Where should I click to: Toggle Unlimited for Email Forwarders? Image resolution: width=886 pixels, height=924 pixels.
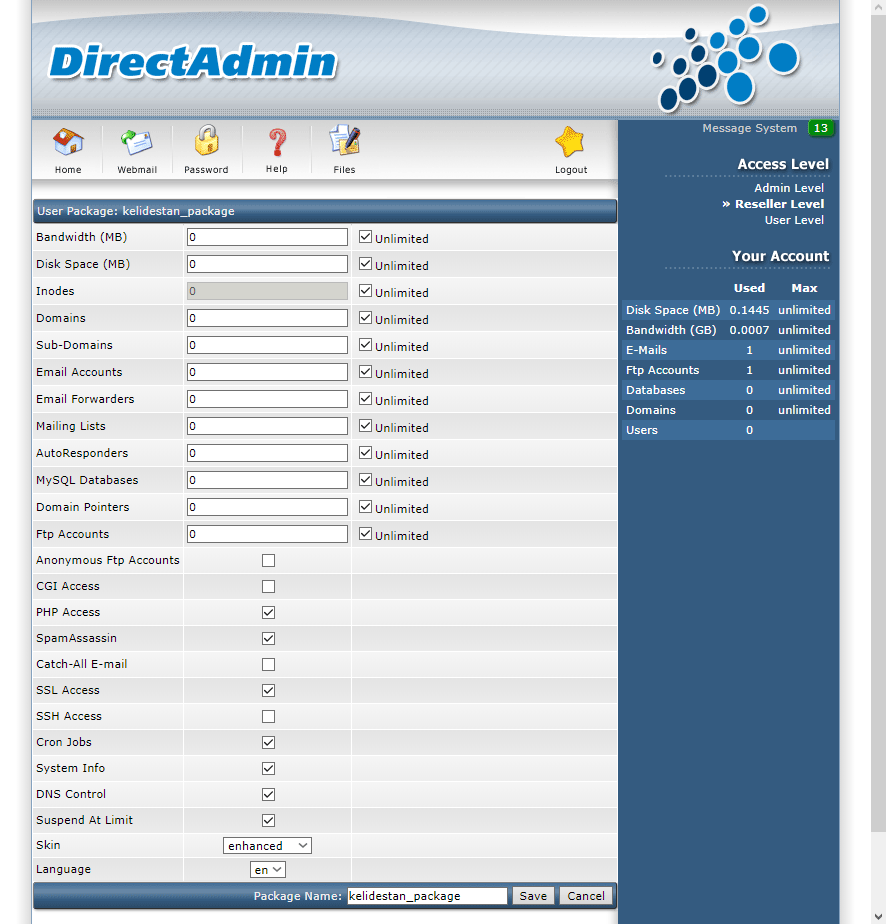tap(365, 399)
